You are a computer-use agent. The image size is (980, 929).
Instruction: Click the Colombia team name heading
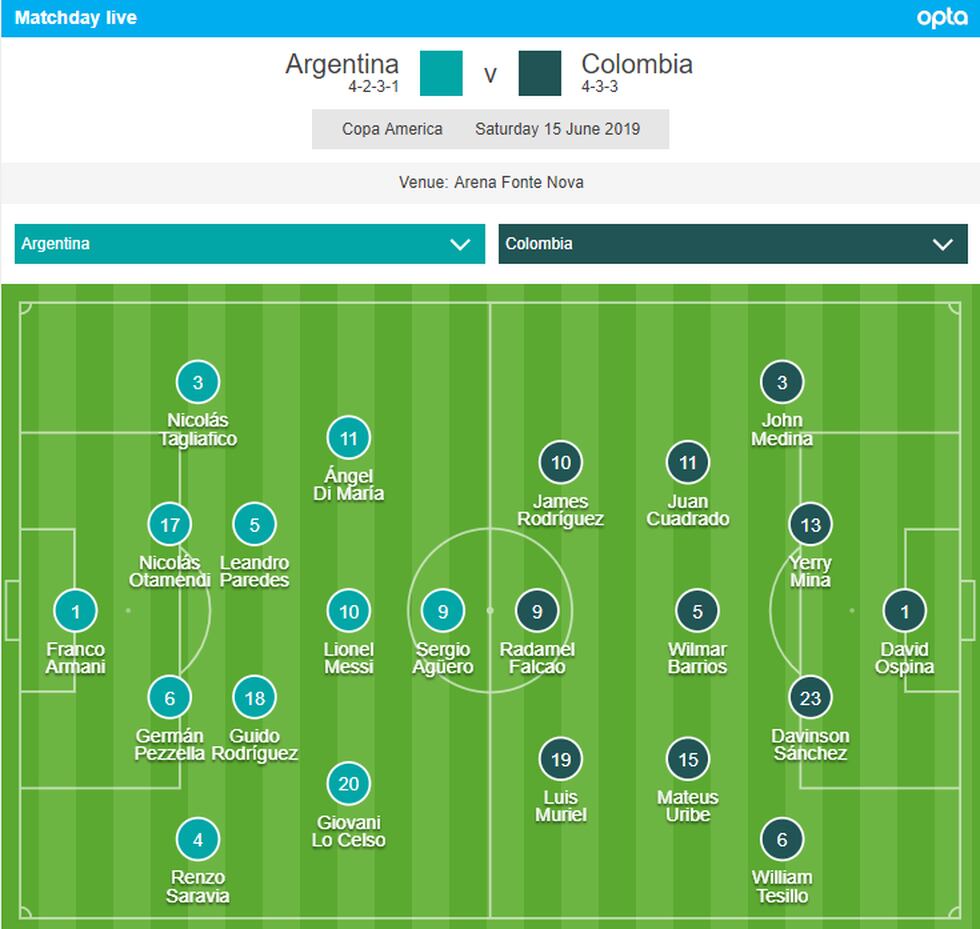tap(637, 64)
